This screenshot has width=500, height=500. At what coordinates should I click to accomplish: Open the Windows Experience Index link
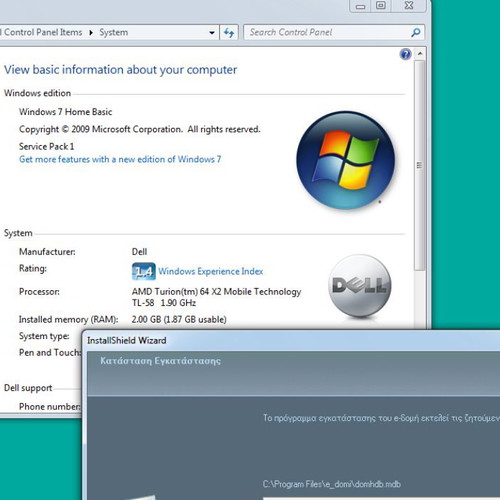pyautogui.click(x=211, y=271)
